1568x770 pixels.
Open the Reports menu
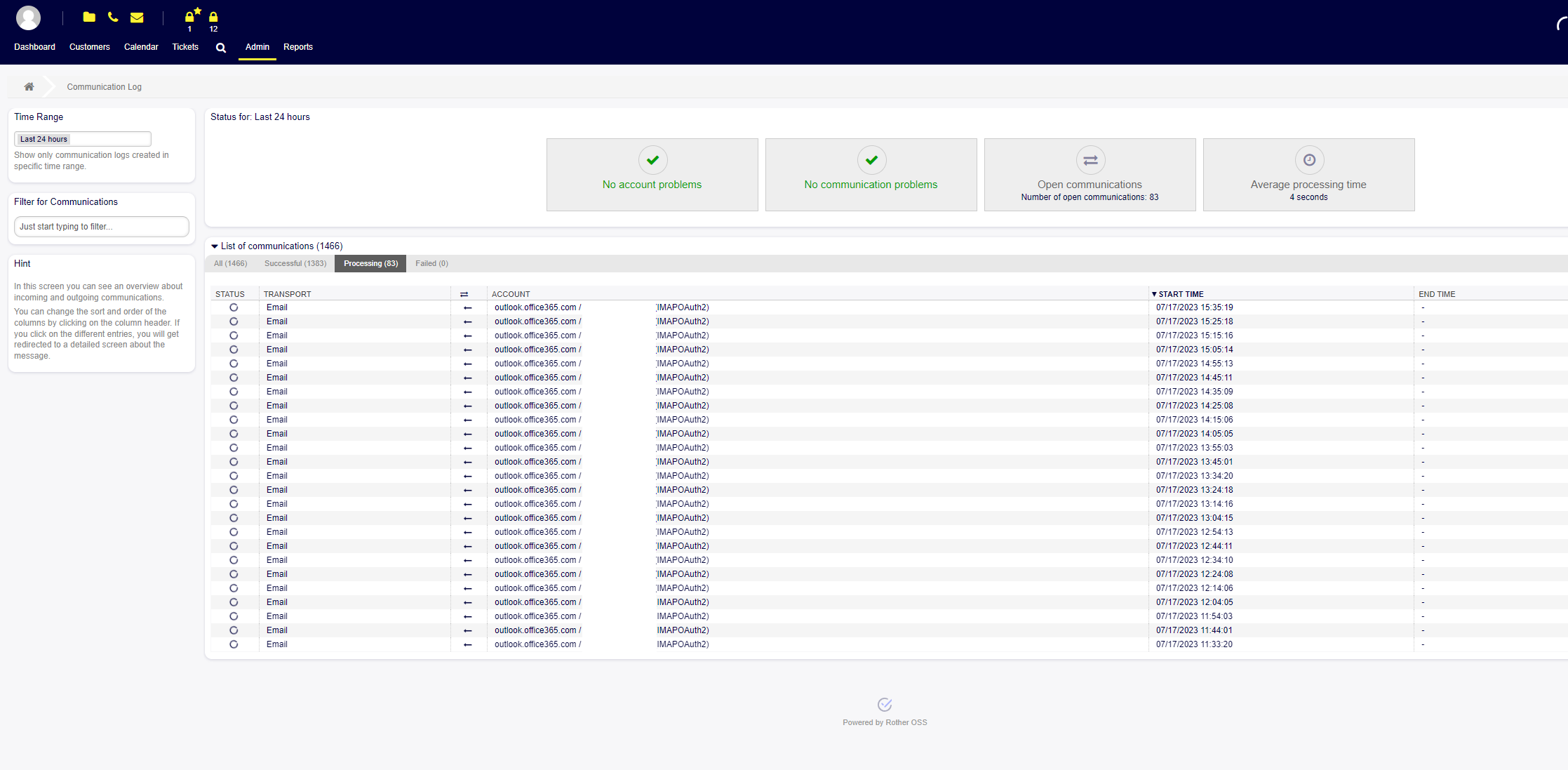click(297, 47)
